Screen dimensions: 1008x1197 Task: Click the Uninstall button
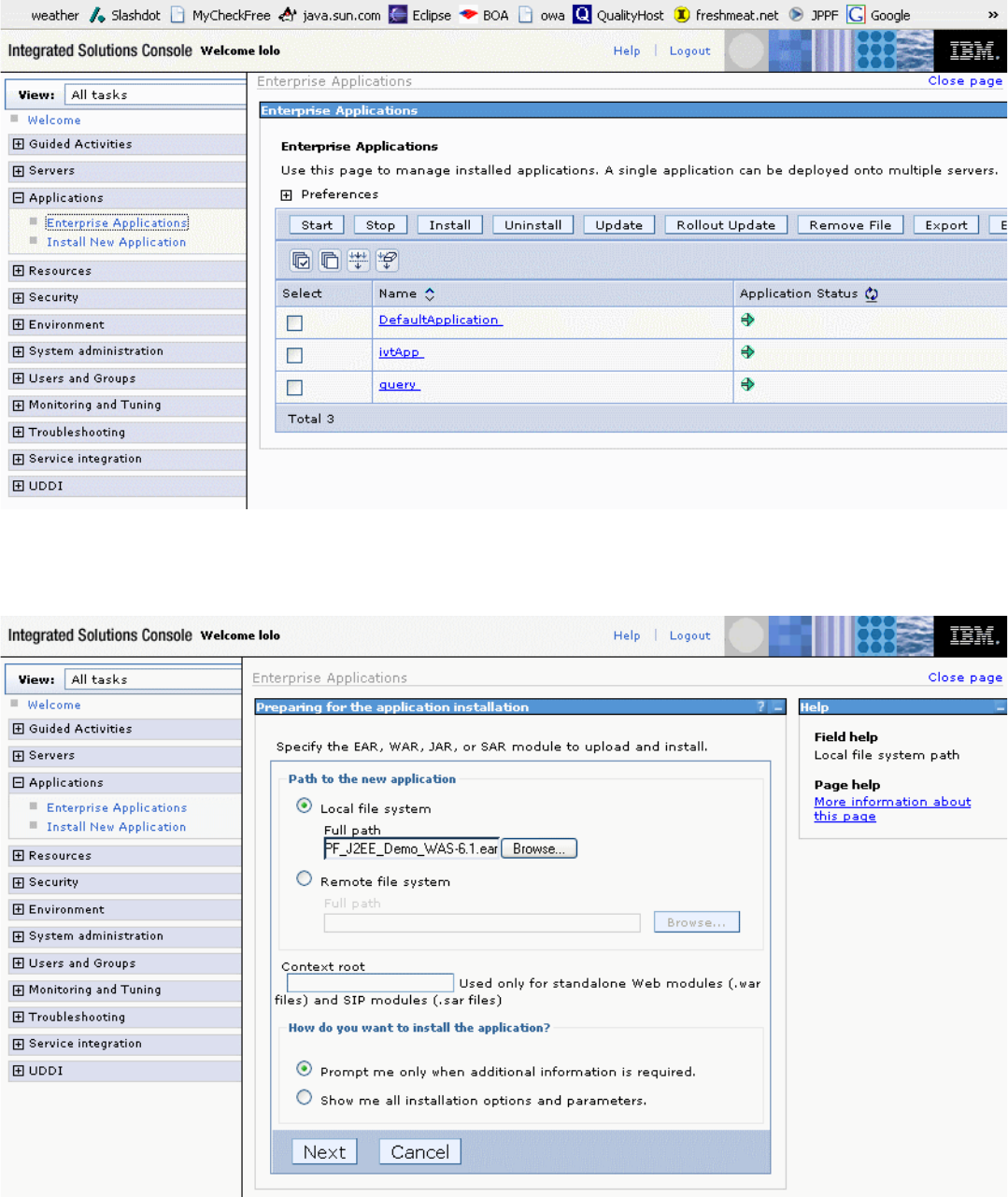(532, 225)
